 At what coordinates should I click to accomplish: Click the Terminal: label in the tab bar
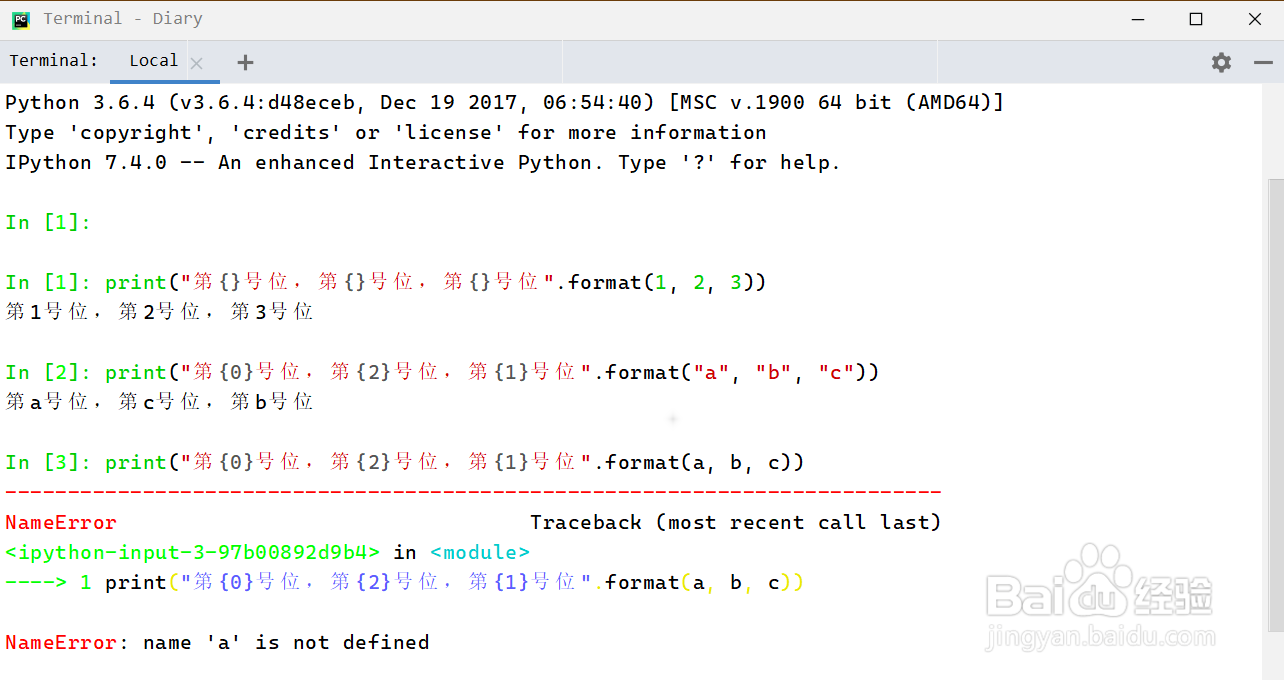[x=54, y=60]
